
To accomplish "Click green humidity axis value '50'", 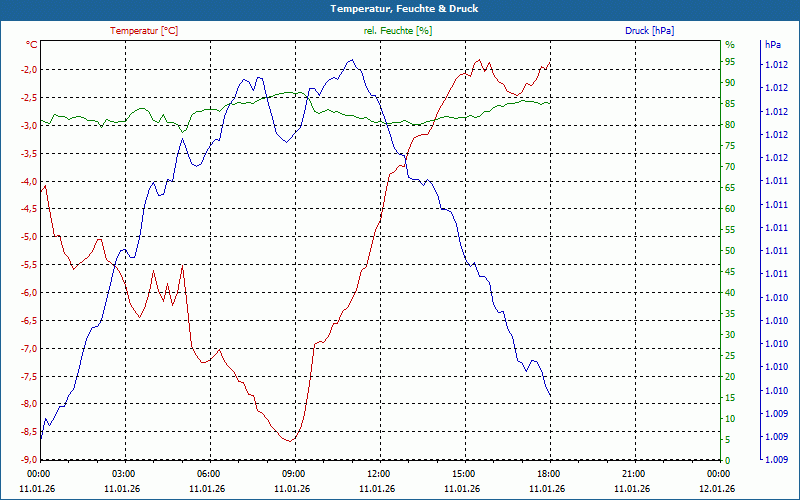I will [730, 251].
